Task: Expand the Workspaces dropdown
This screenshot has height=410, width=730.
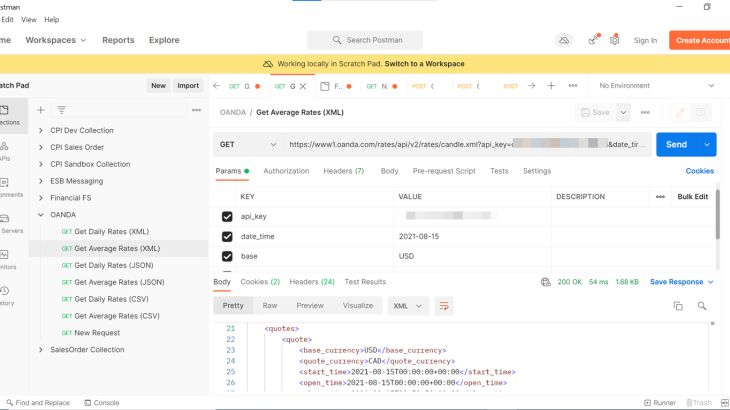Action: click(x=56, y=40)
